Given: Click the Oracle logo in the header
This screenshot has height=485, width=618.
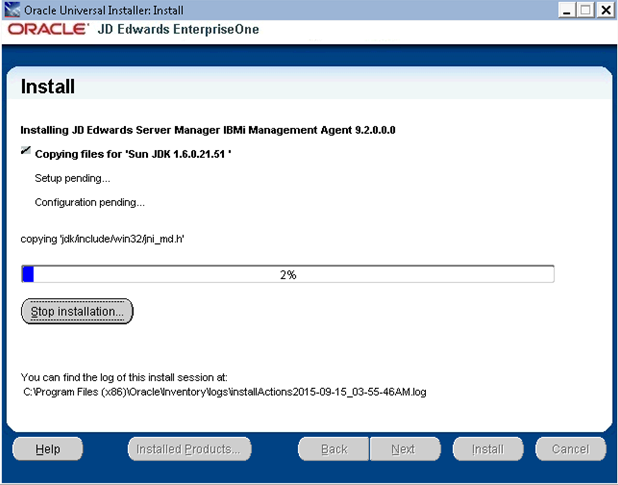Looking at the screenshot, I should [x=48, y=29].
